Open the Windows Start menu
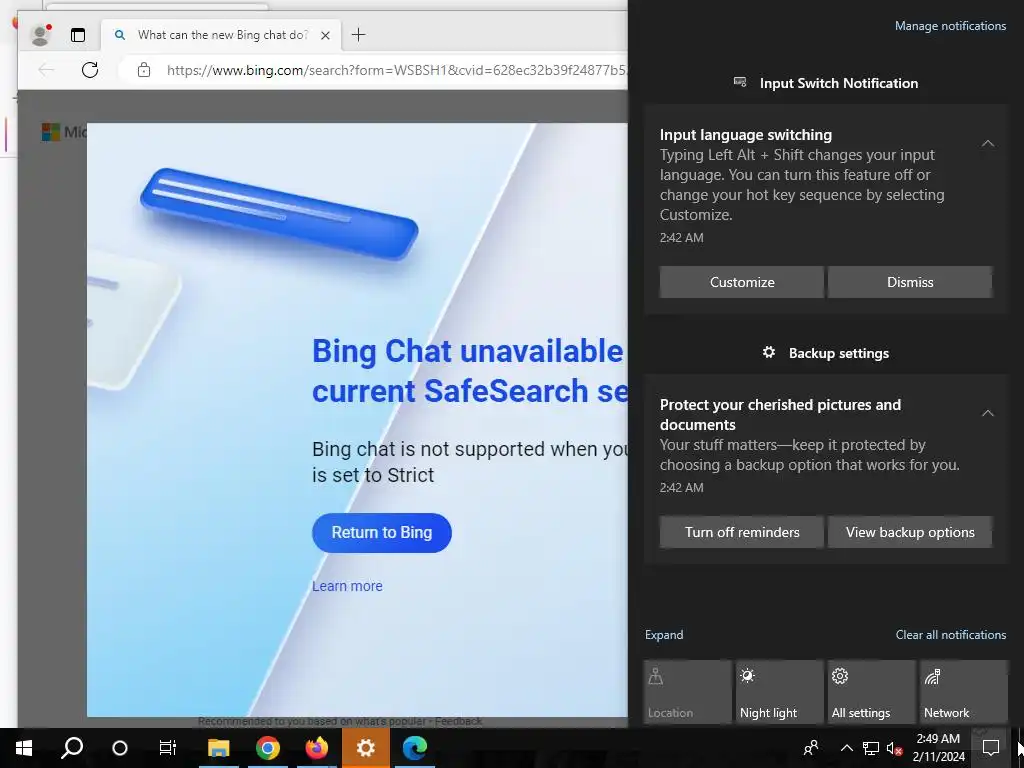Viewport: 1024px width, 768px height. click(24, 748)
